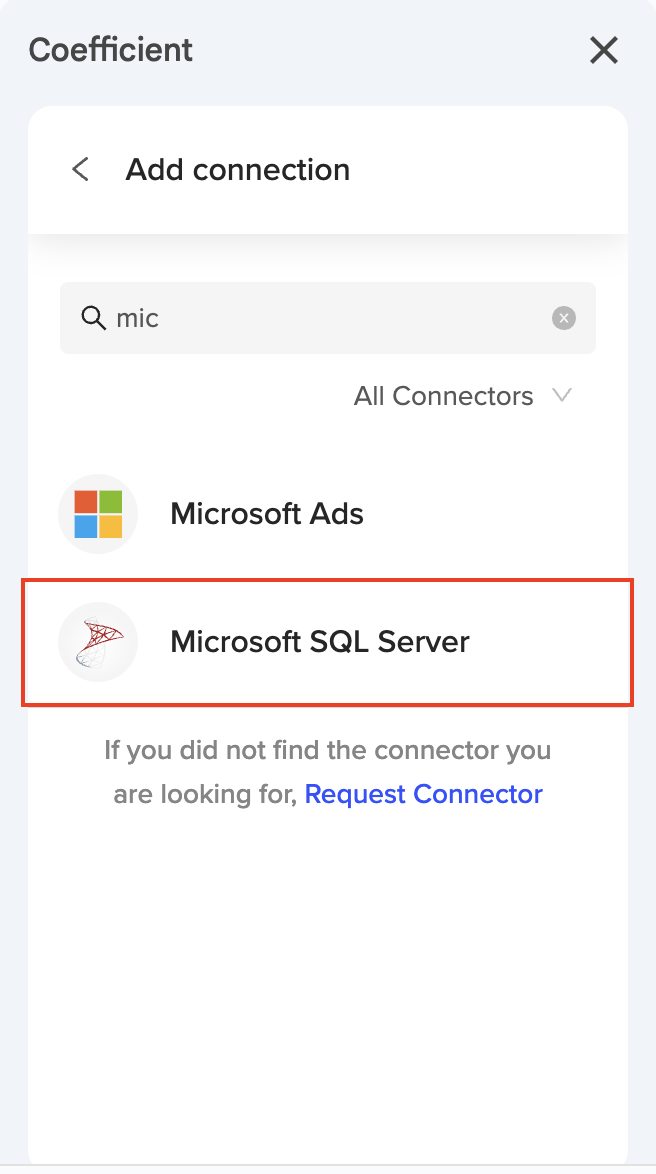Click the typed text "mic" in search
656x1174 pixels.
click(x=138, y=318)
